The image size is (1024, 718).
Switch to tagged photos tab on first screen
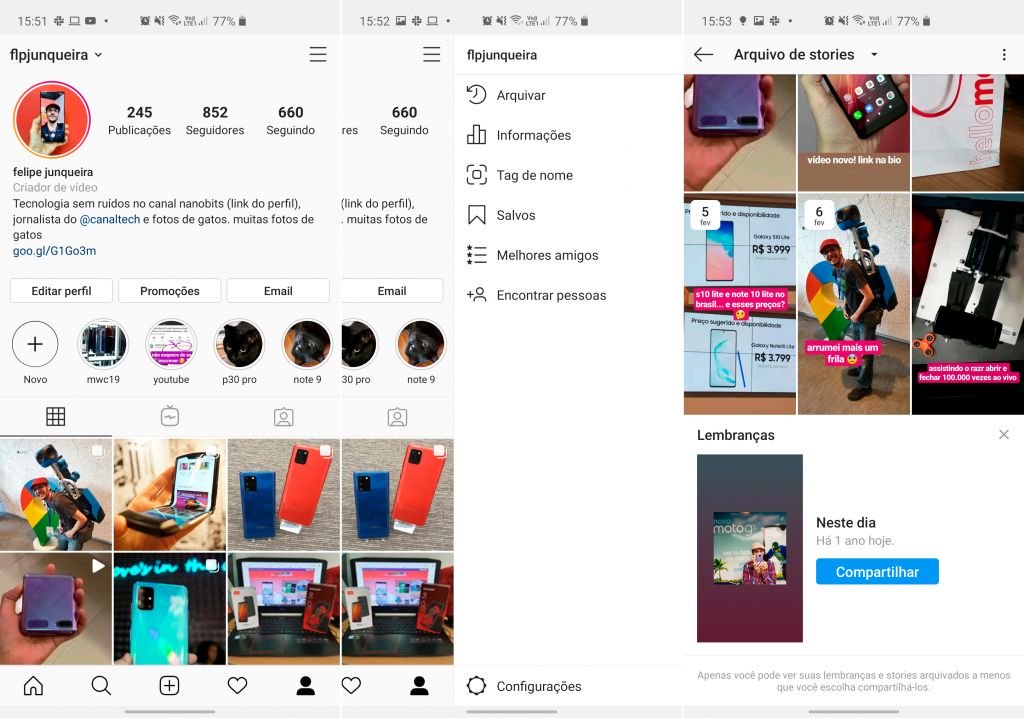click(283, 417)
